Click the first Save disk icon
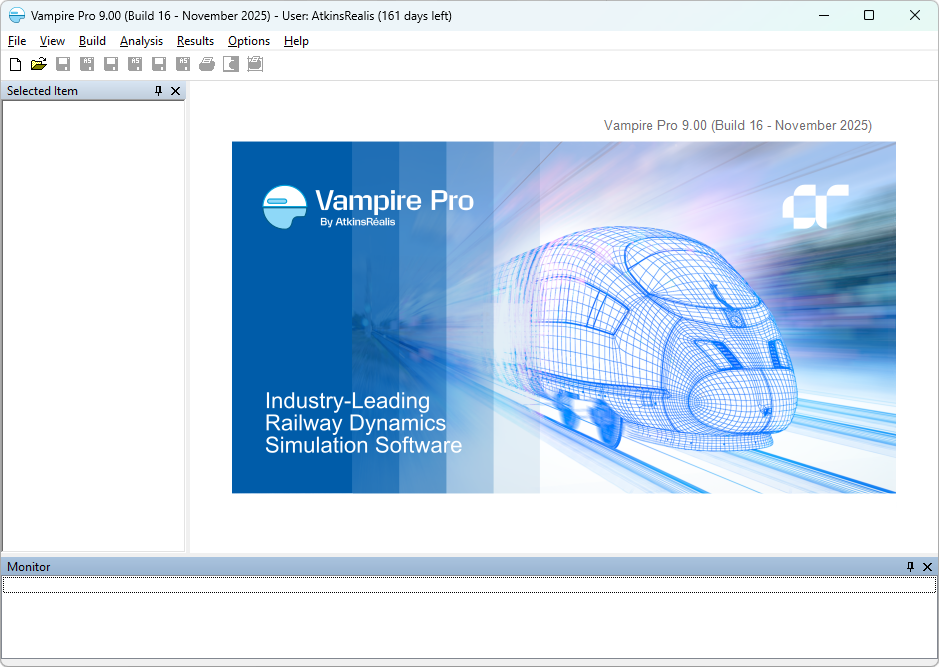 pyautogui.click(x=63, y=64)
